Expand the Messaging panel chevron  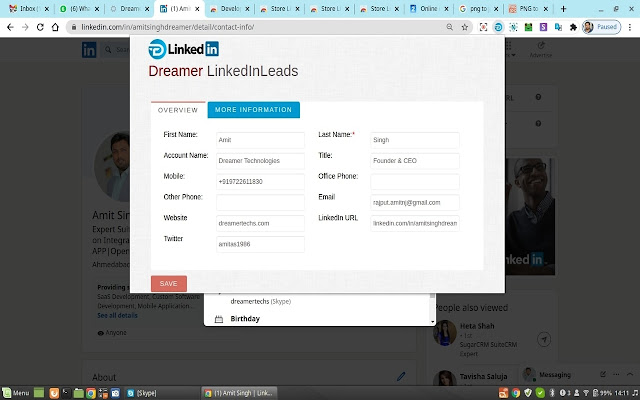click(x=630, y=374)
